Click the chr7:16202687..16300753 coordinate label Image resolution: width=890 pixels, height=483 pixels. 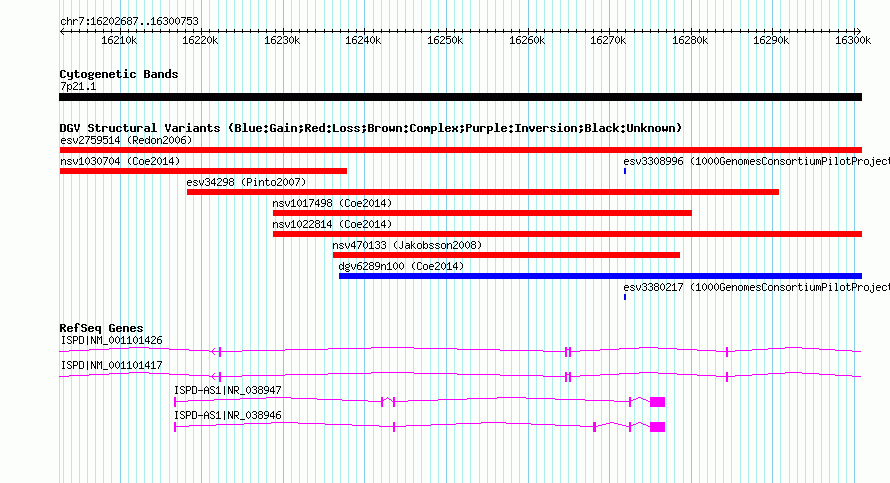[129, 22]
